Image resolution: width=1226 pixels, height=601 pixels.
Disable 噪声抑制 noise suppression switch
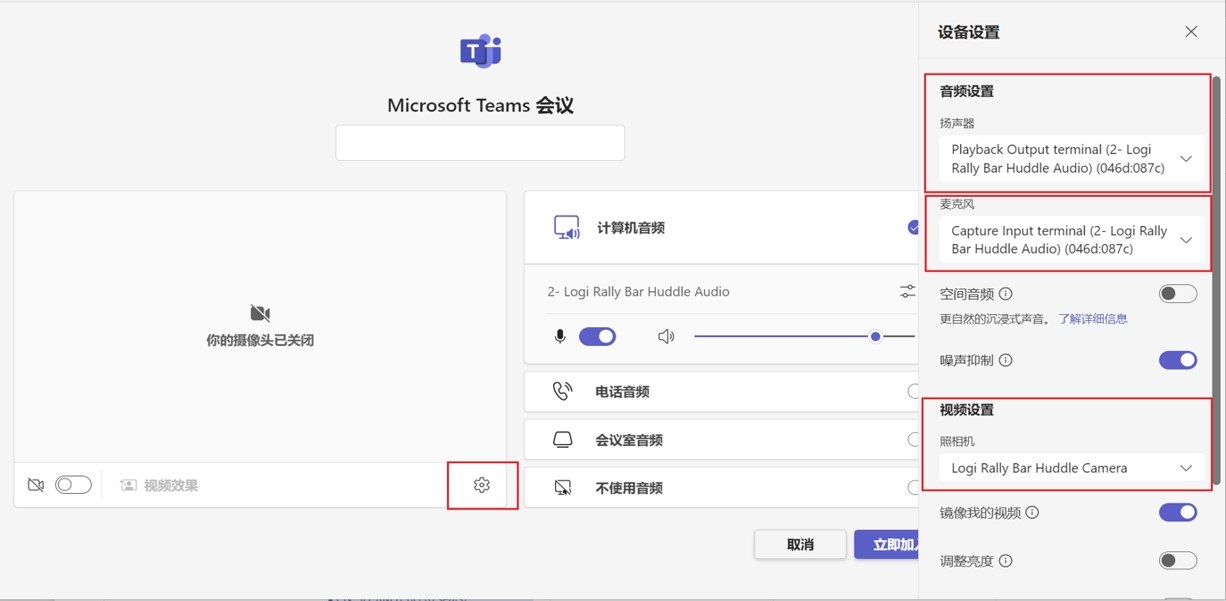tap(1178, 360)
